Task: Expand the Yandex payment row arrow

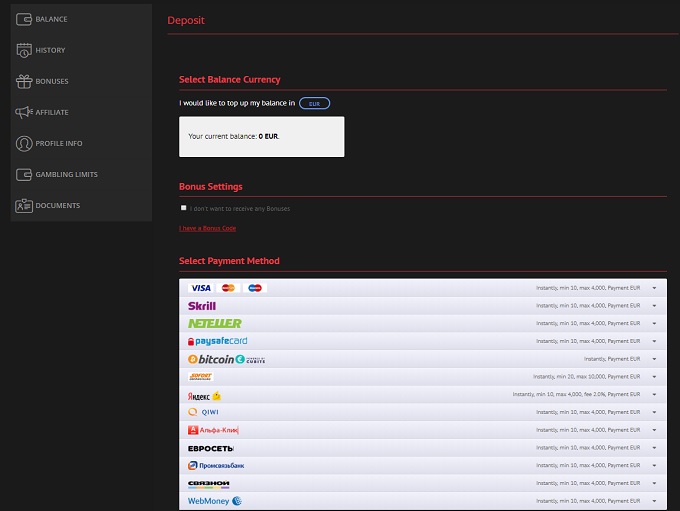Action: (x=654, y=394)
